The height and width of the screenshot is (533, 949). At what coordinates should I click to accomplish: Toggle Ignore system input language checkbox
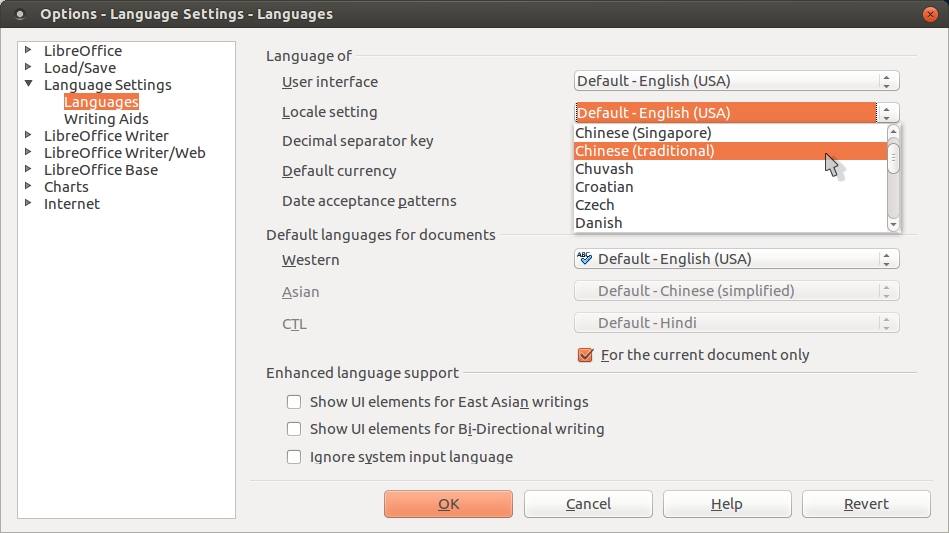(x=294, y=457)
